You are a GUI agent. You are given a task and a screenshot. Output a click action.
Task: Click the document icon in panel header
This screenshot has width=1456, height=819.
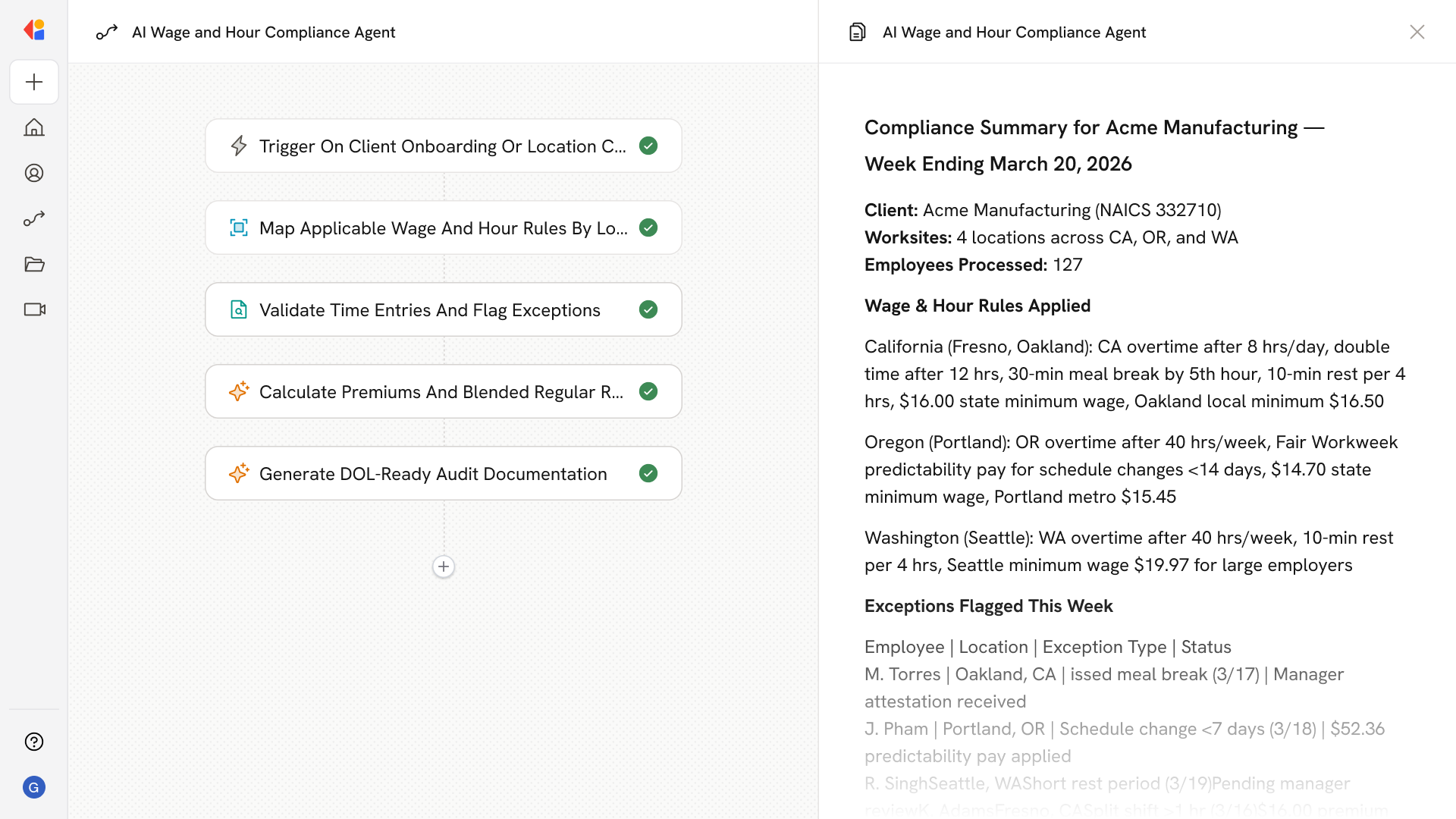857,32
